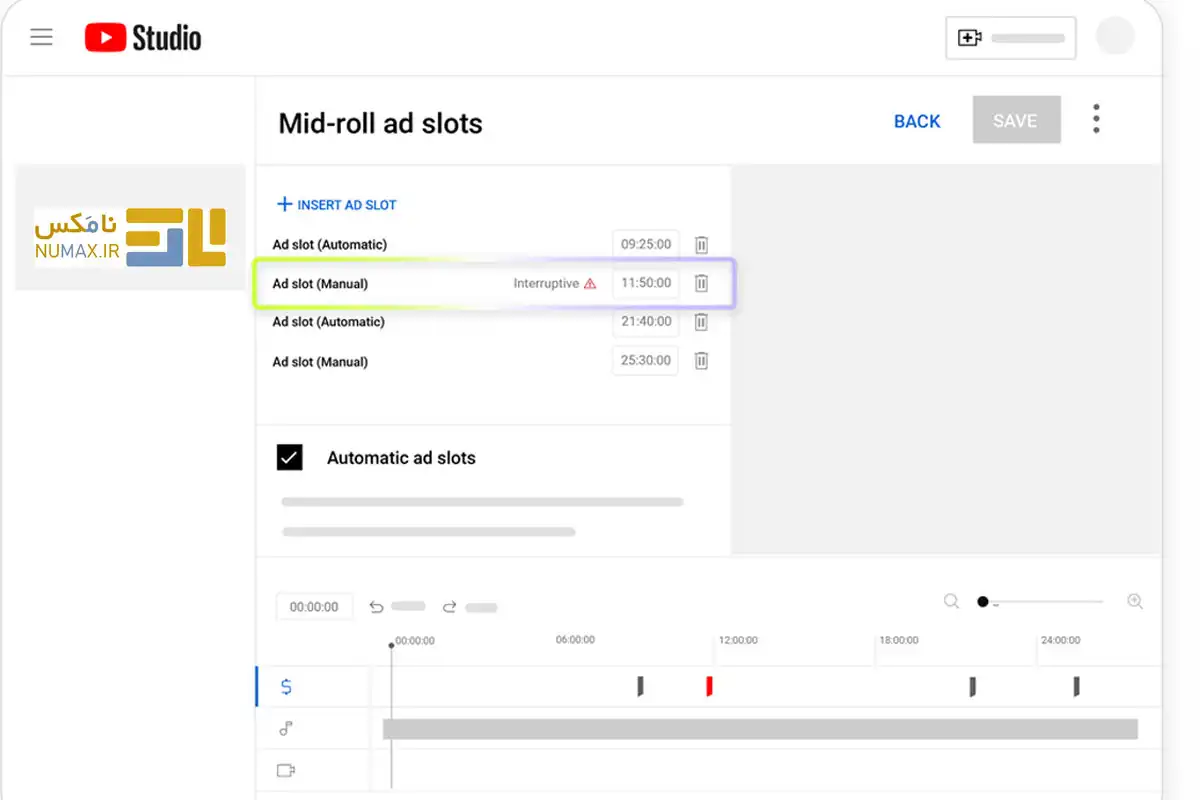Click the redo arrow icon
Viewport: 1200px width, 800px height.
(x=450, y=606)
